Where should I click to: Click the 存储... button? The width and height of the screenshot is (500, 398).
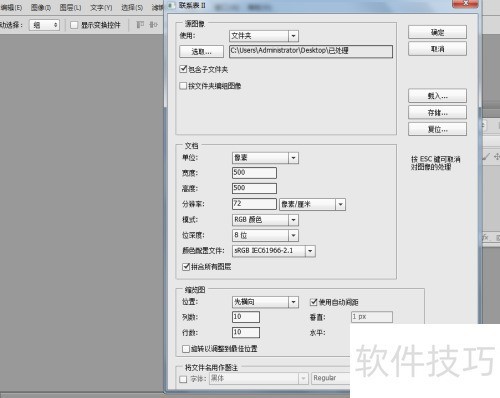tap(437, 113)
